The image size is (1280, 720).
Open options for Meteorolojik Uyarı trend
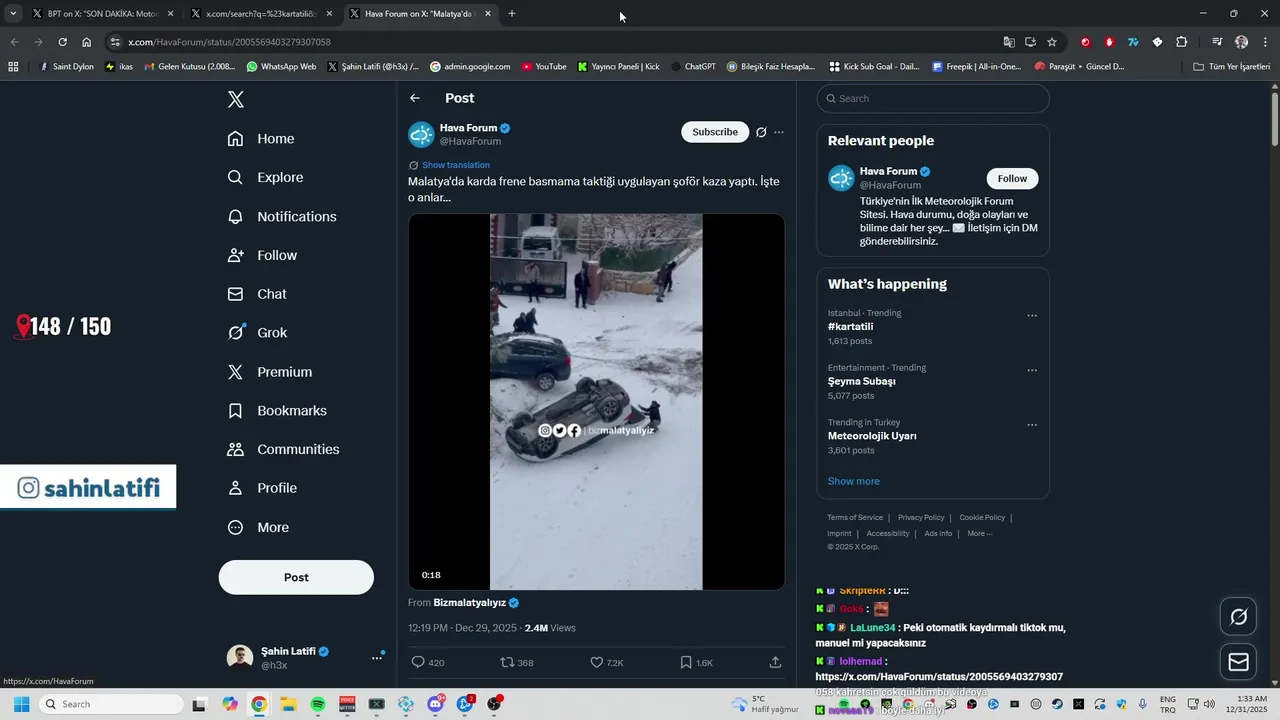[1032, 425]
